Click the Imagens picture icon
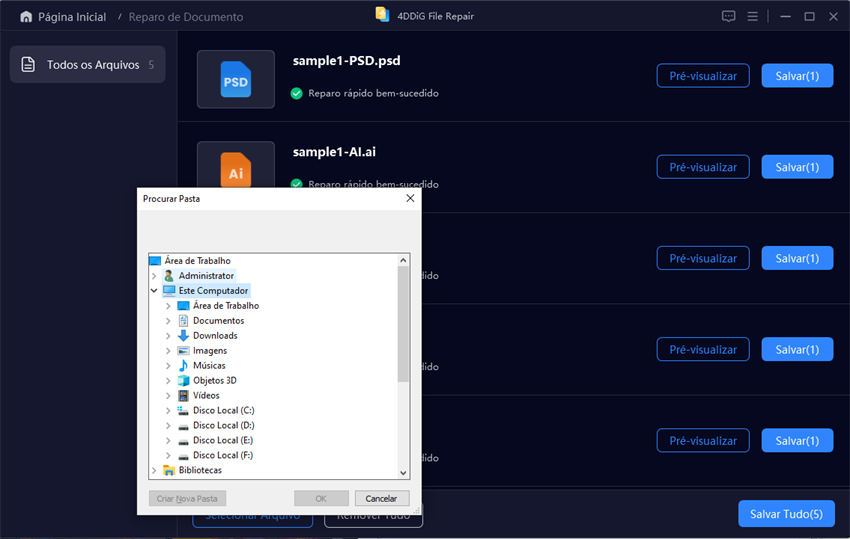The width and height of the screenshot is (850, 539). pos(183,351)
